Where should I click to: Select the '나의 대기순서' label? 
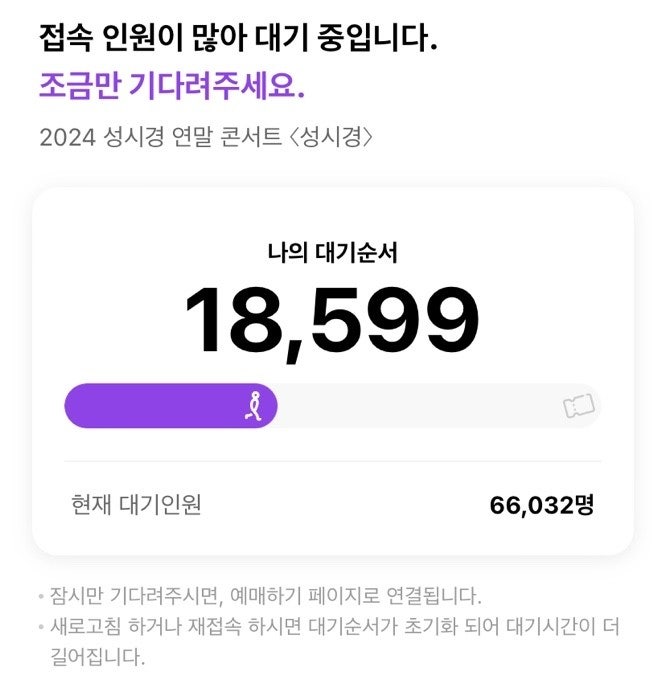tap(332, 253)
